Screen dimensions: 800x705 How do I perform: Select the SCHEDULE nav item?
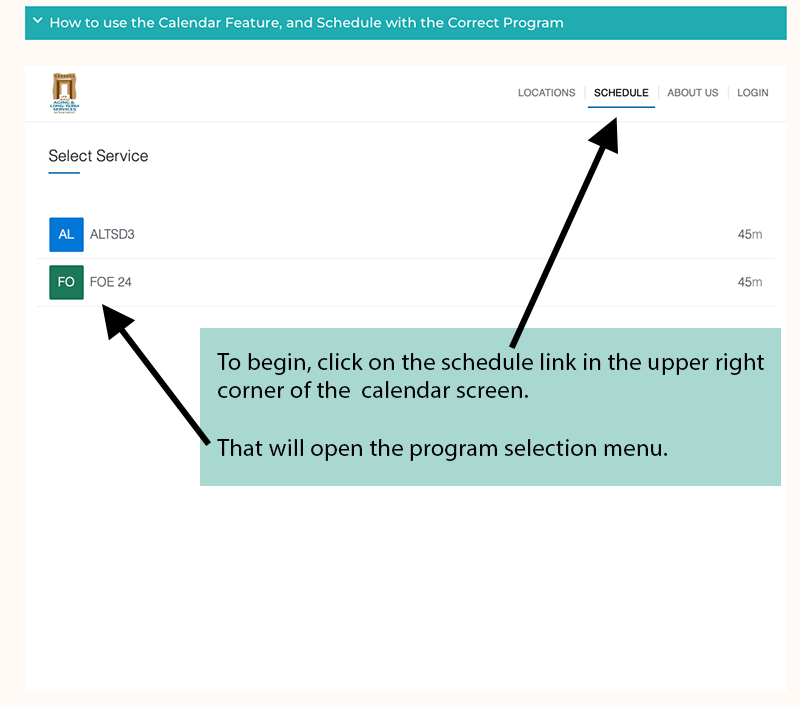point(621,93)
